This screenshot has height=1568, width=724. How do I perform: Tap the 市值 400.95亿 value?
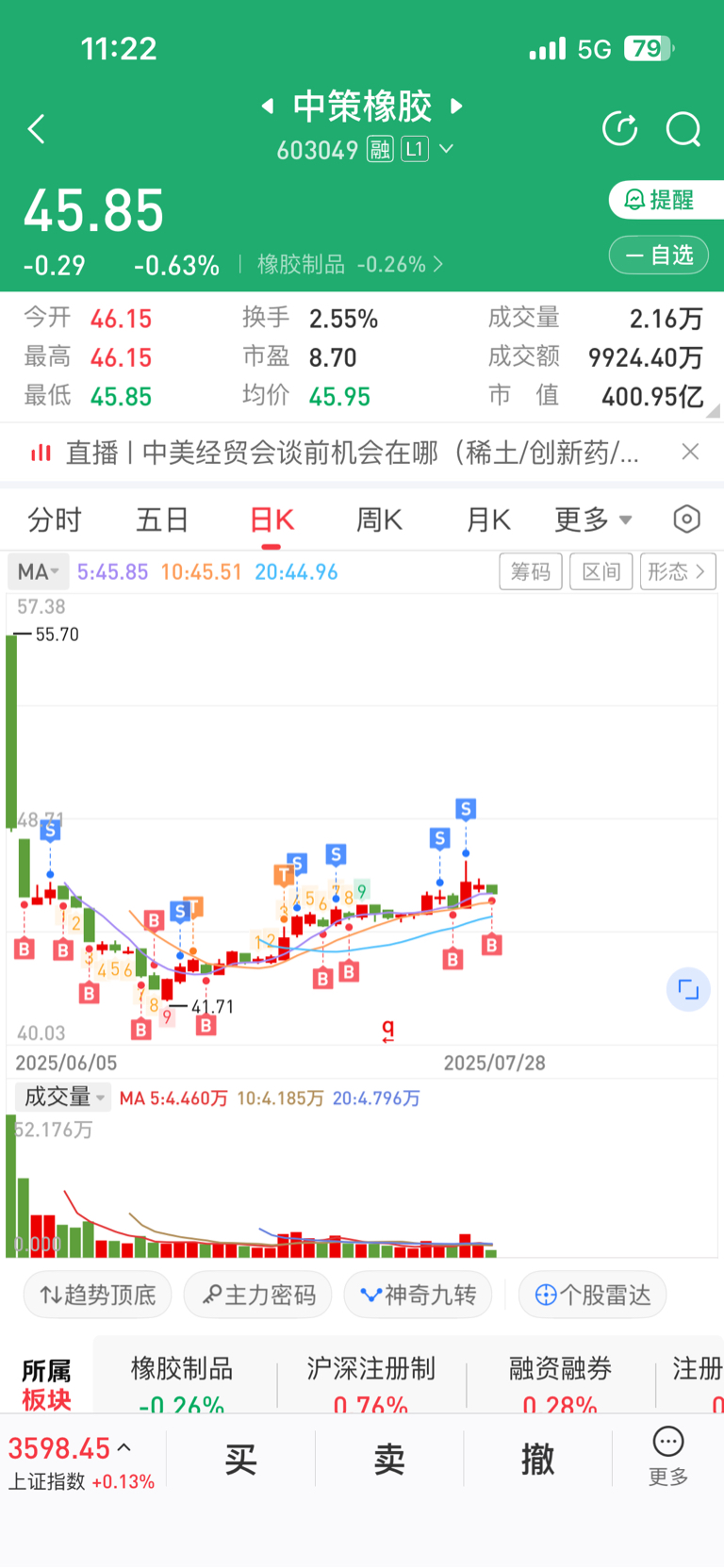pyautogui.click(x=652, y=396)
